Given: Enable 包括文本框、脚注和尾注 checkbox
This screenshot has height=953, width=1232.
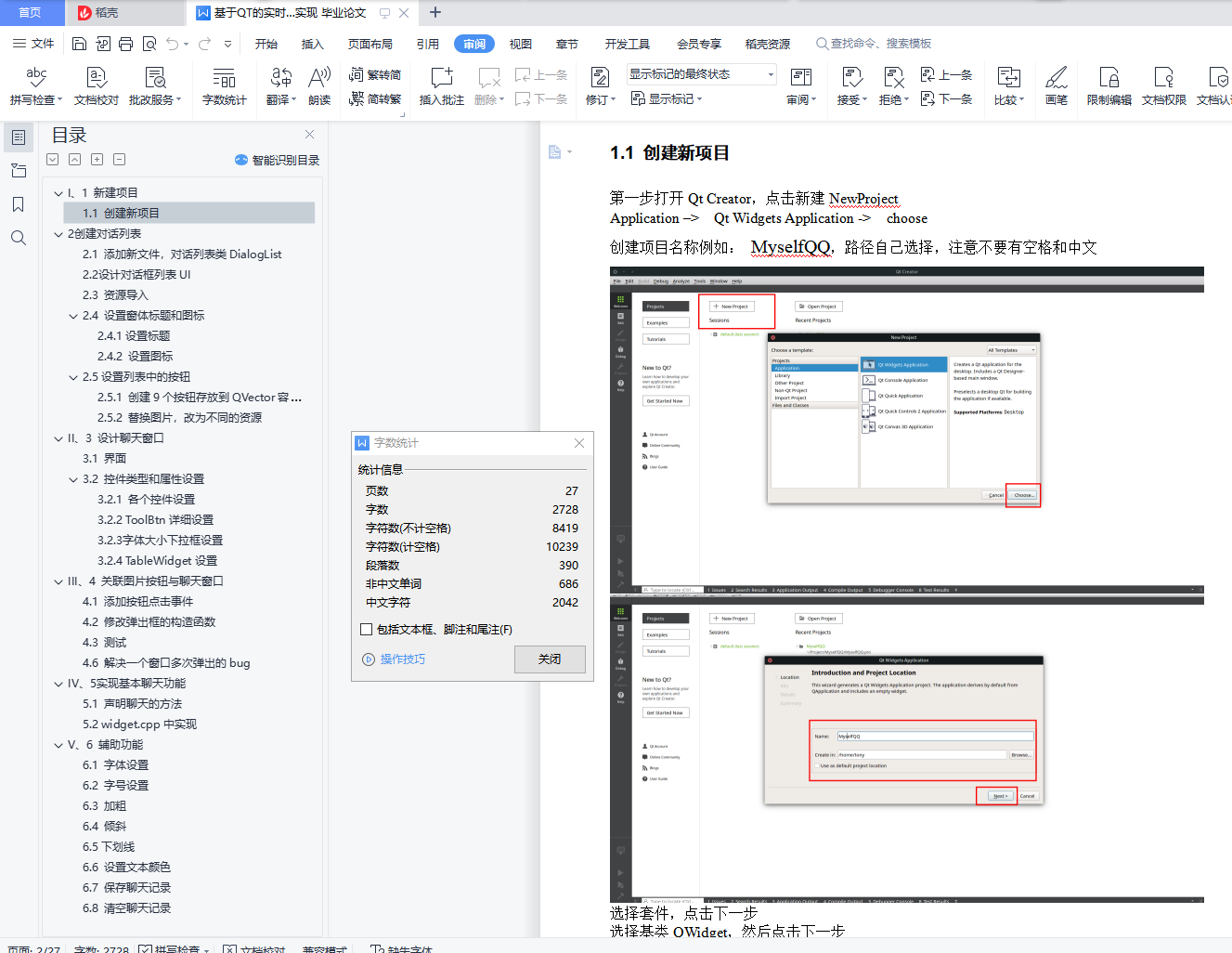Looking at the screenshot, I should (x=367, y=630).
